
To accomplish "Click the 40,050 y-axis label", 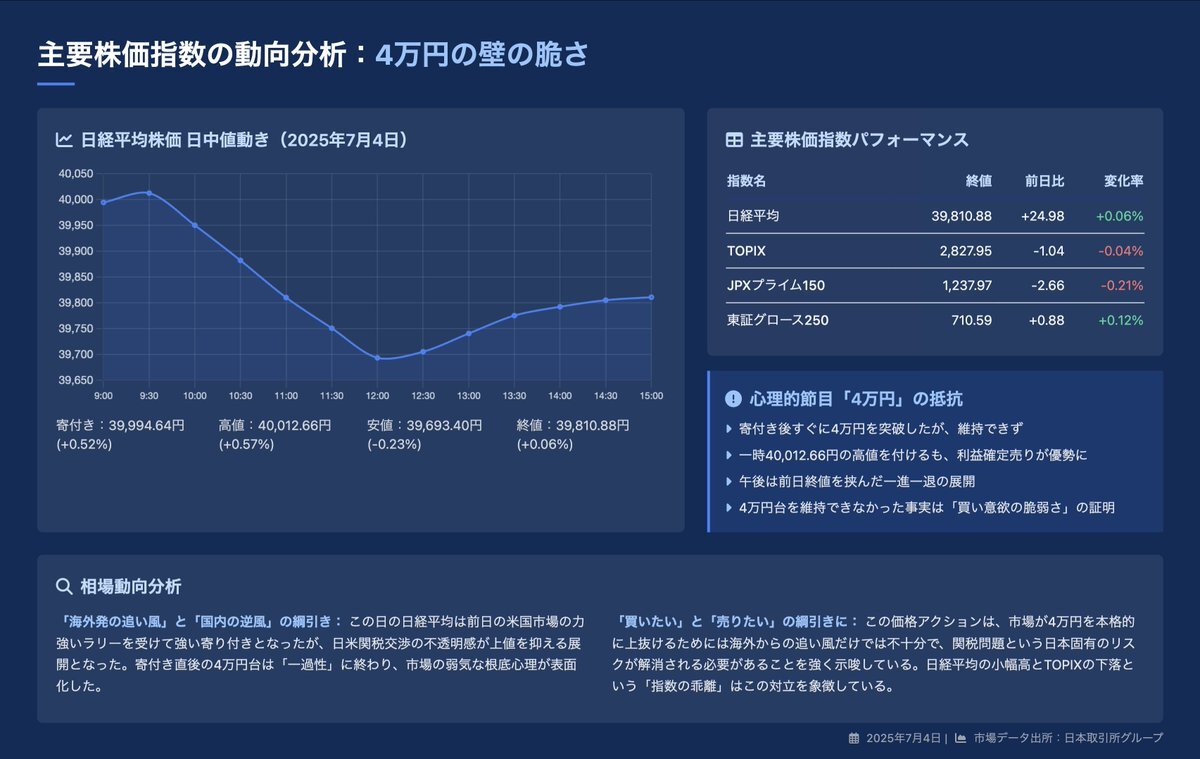I will pos(76,174).
